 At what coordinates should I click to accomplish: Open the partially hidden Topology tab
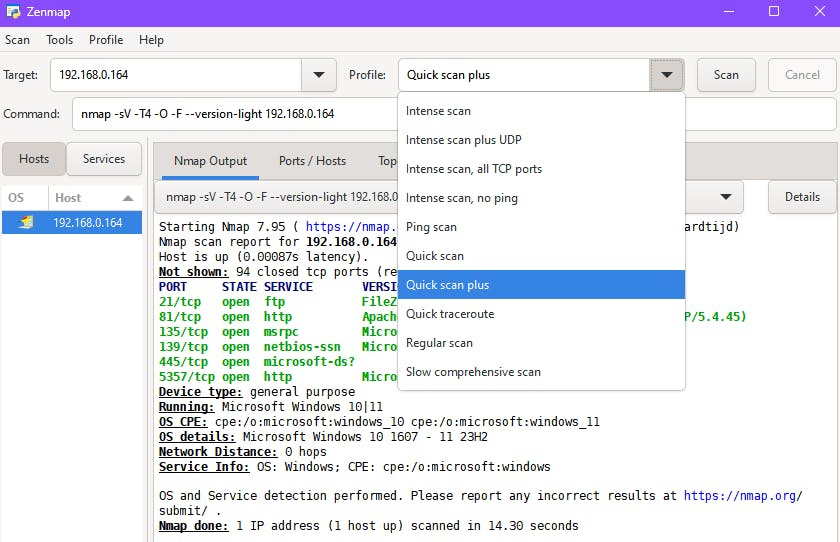tap(387, 161)
